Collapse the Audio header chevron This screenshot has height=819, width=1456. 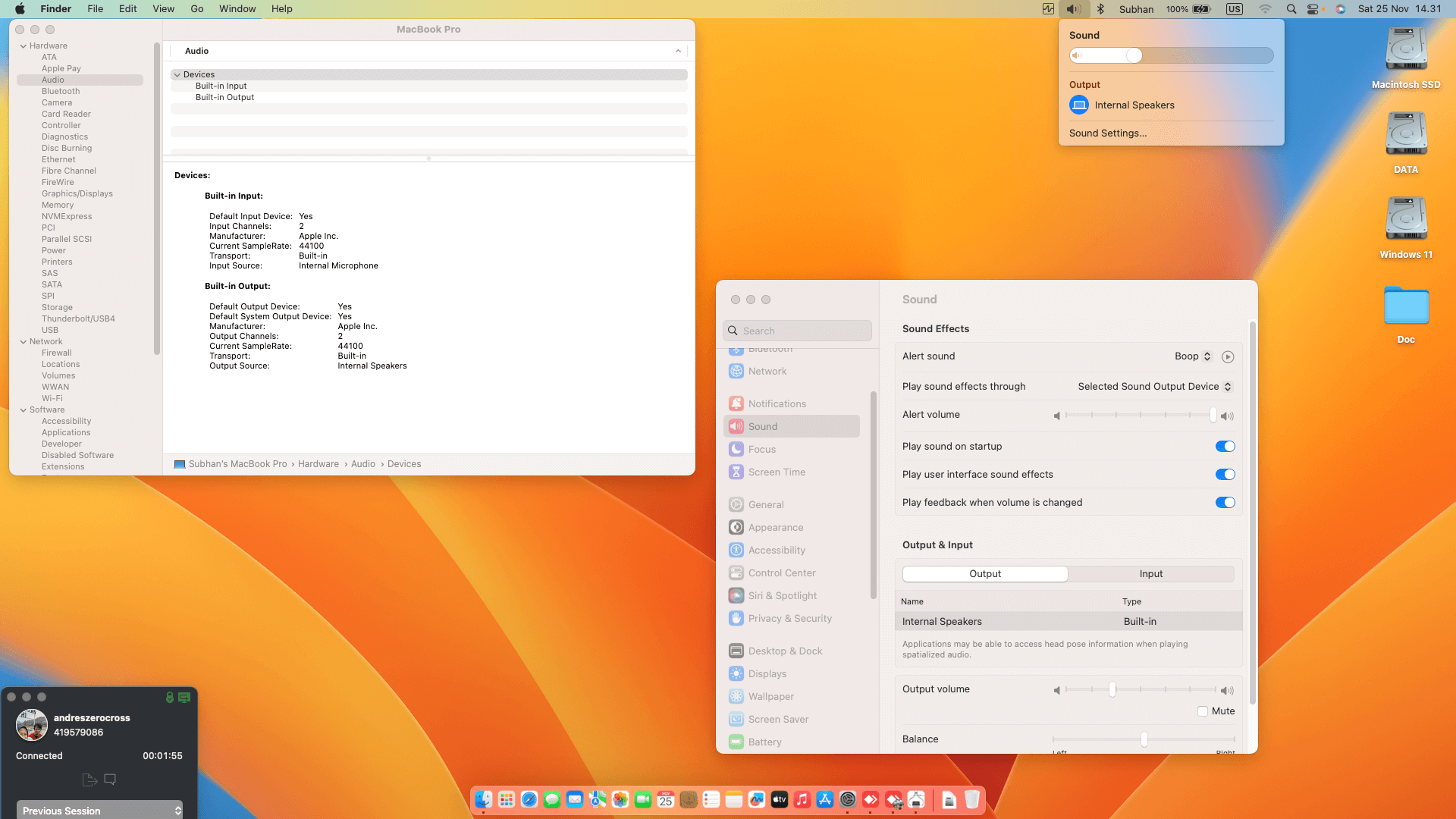pos(678,51)
